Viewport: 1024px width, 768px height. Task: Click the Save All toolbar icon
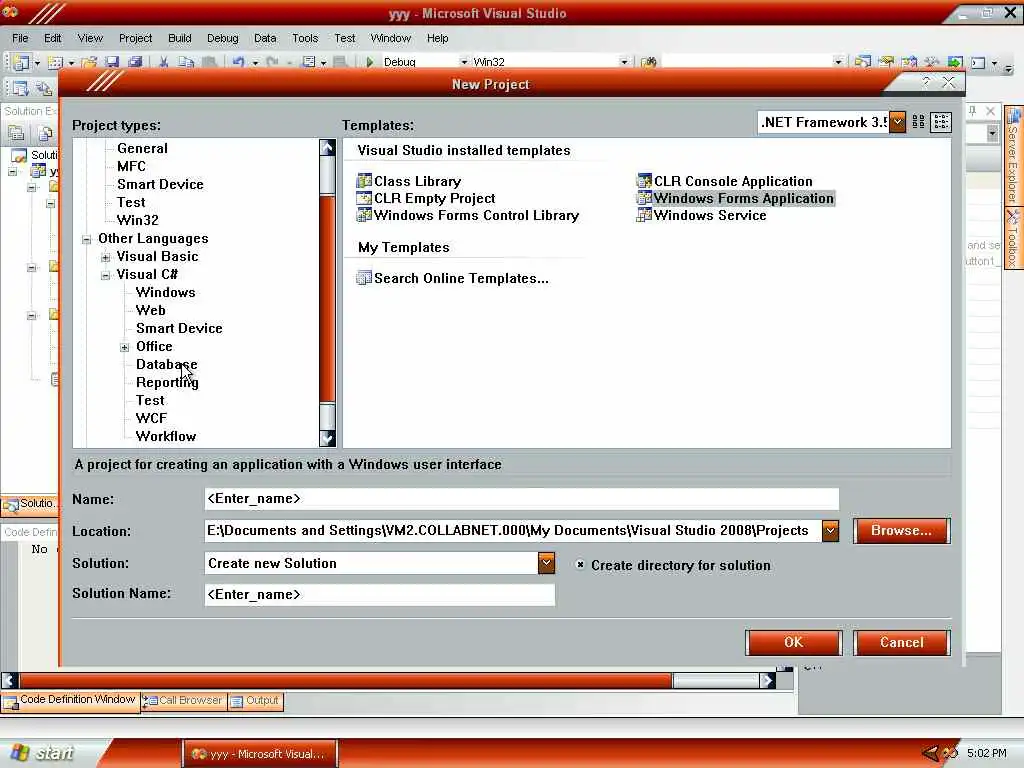coord(135,62)
